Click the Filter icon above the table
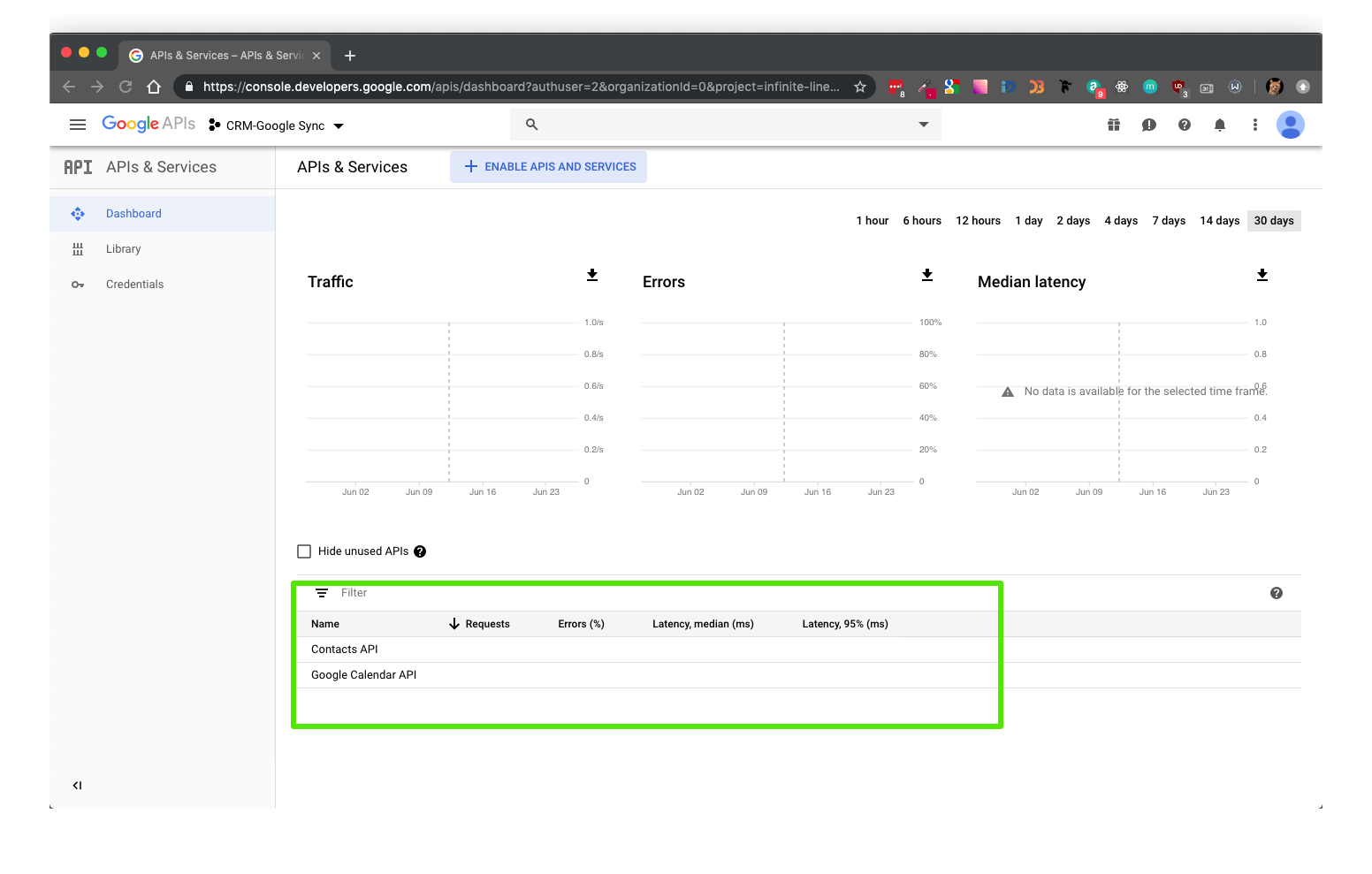Viewport: 1372px width, 874px height. pyautogui.click(x=322, y=593)
